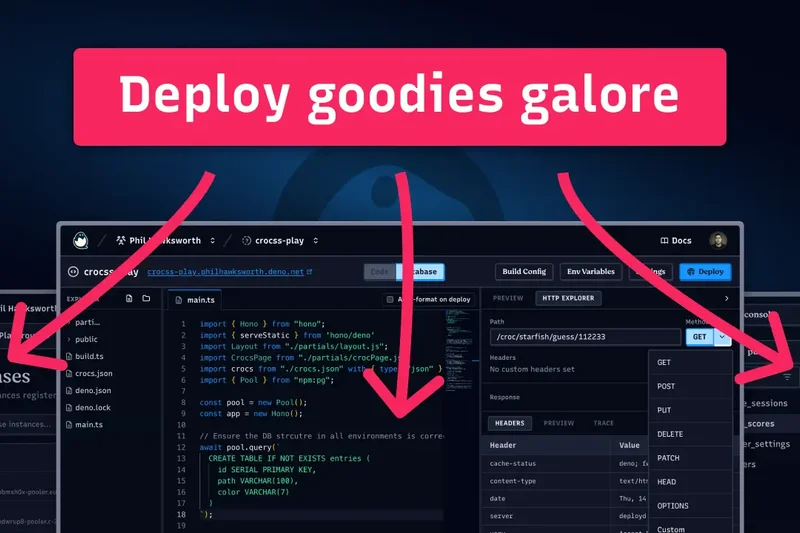
Task: Select the TRACE response tab
Action: click(x=604, y=423)
